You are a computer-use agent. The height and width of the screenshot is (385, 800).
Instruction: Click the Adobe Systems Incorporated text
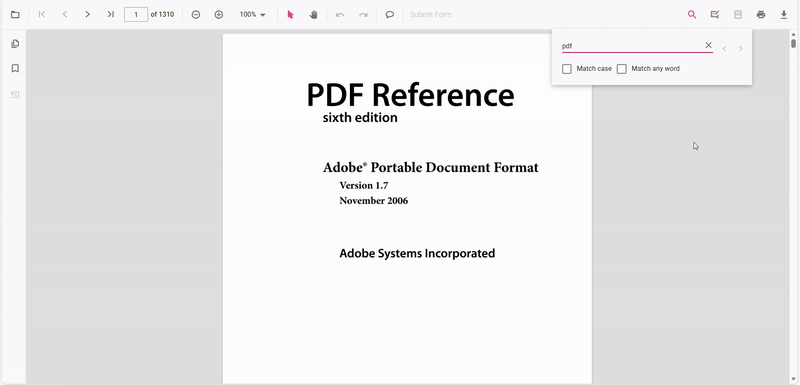click(x=417, y=253)
